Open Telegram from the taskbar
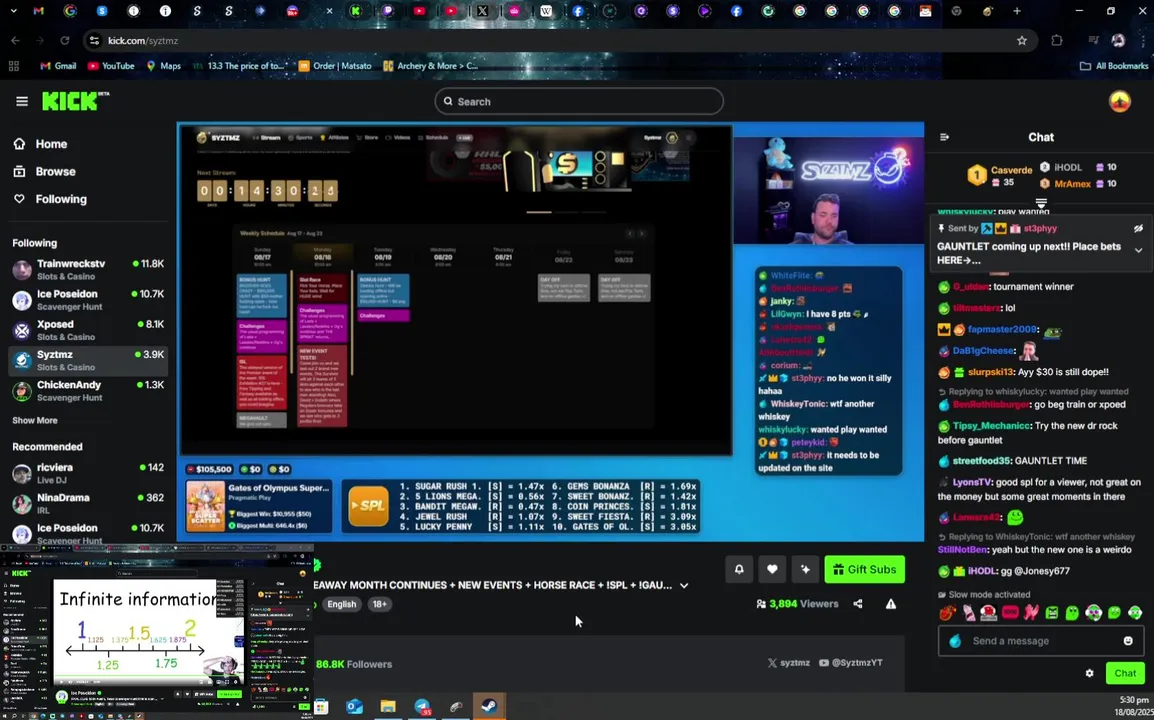This screenshot has height=720, width=1154. (422, 707)
